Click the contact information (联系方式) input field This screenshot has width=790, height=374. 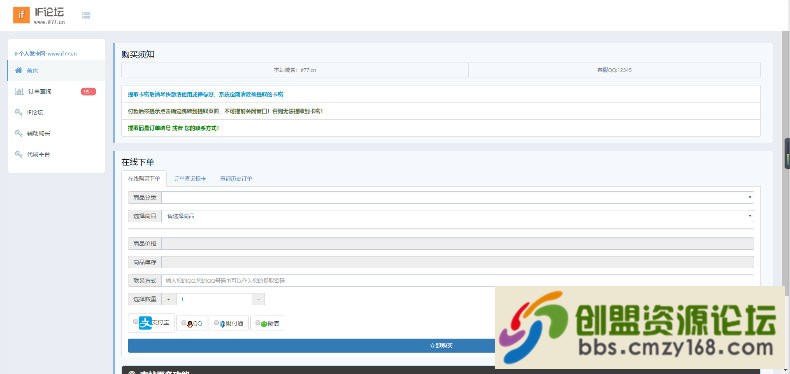[457, 280]
